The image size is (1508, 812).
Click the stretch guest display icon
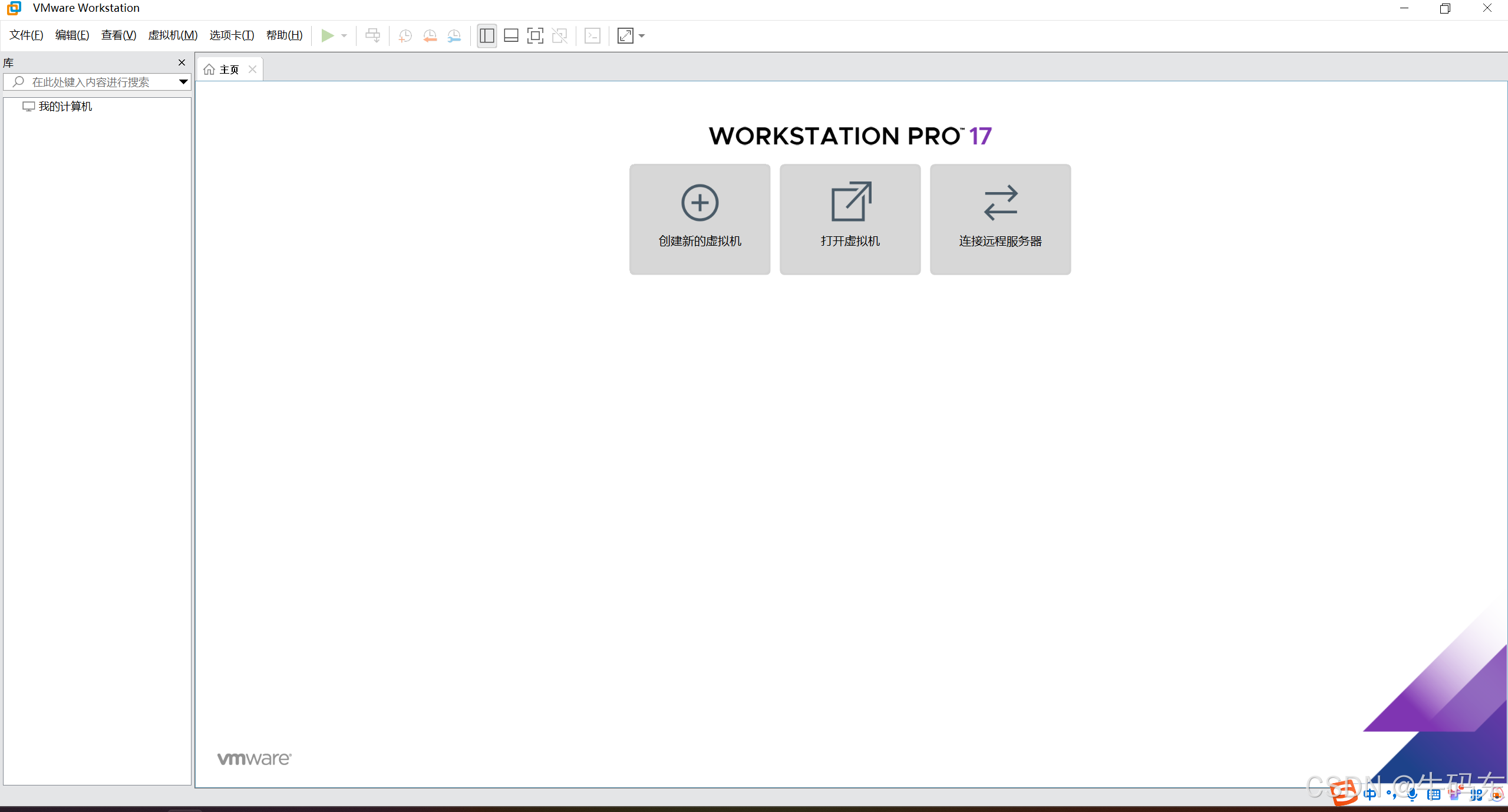(x=625, y=36)
